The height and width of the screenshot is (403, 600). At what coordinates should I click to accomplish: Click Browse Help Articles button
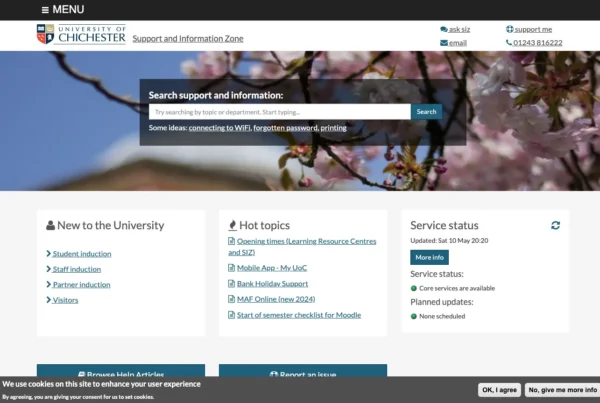121,370
